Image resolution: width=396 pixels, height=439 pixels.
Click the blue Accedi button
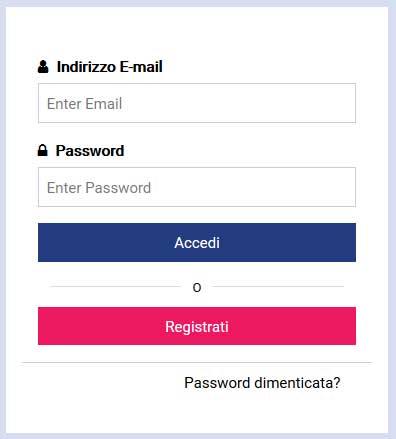[197, 242]
